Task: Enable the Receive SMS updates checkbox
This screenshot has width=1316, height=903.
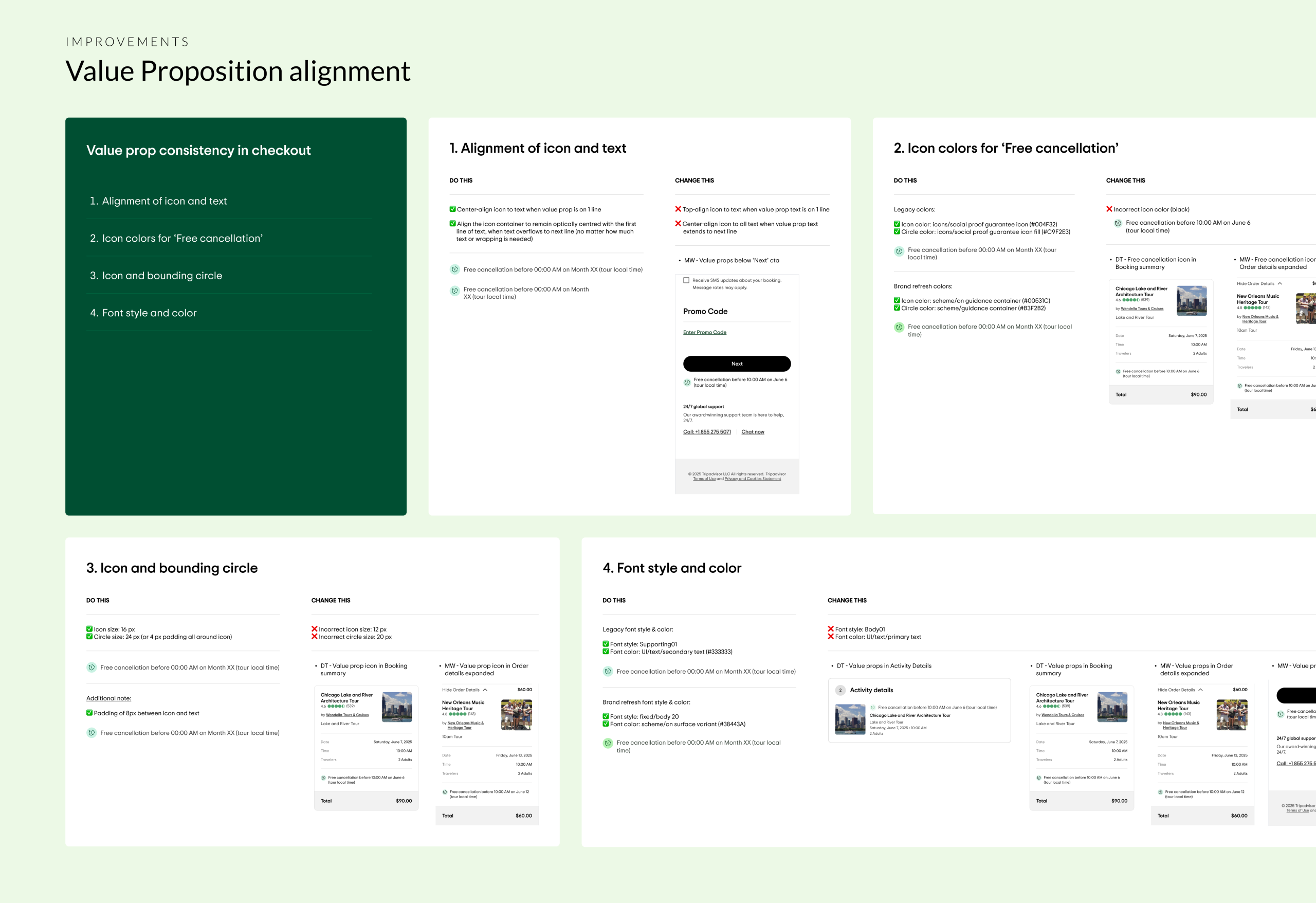Action: tap(686, 280)
